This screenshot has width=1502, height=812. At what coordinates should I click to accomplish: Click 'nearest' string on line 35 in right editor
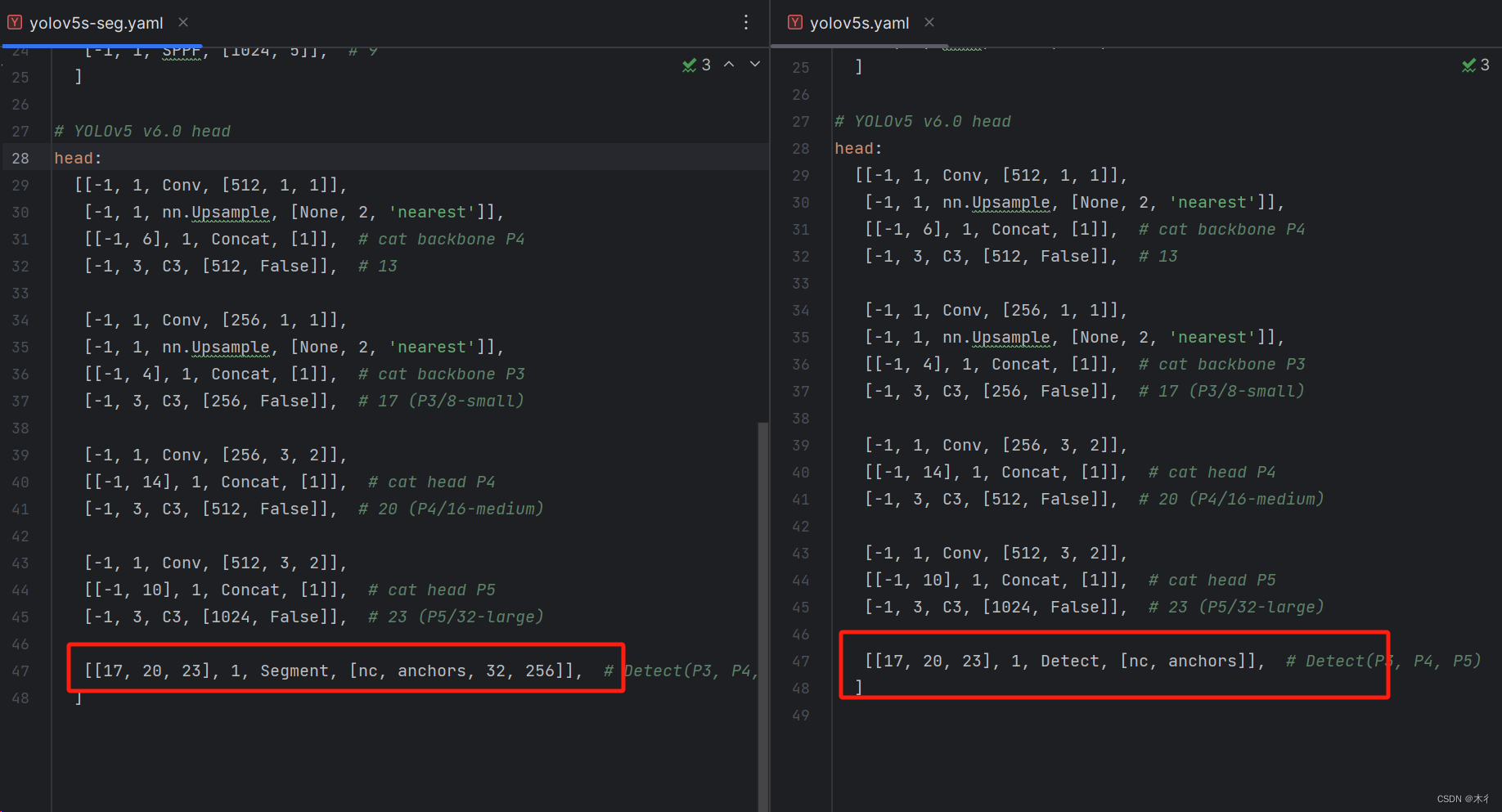click(1212, 337)
